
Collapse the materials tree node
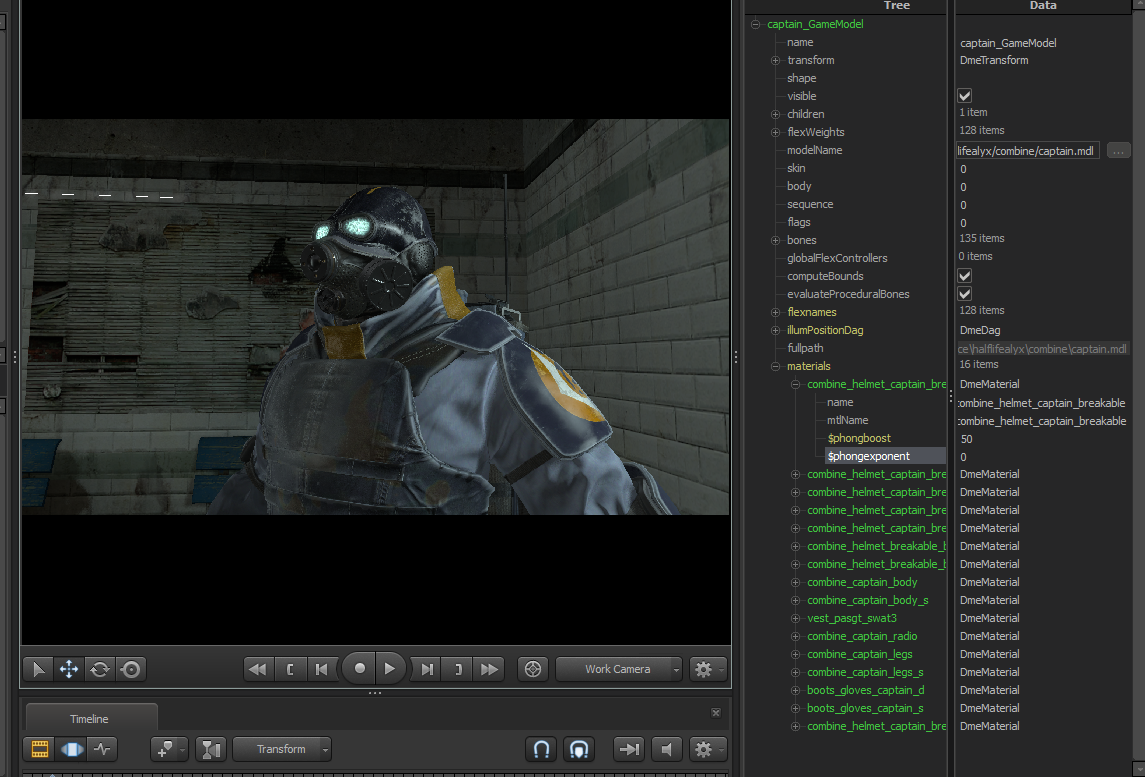pyautogui.click(x=776, y=367)
